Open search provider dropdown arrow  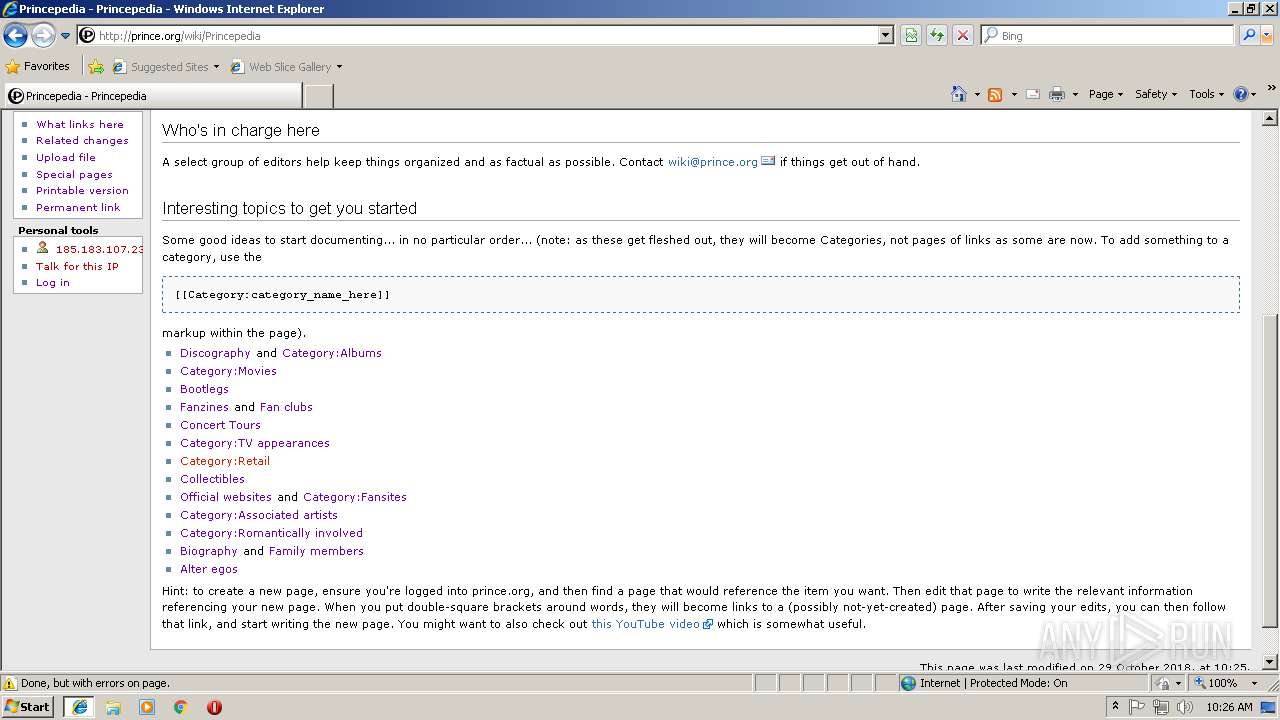pos(1267,35)
